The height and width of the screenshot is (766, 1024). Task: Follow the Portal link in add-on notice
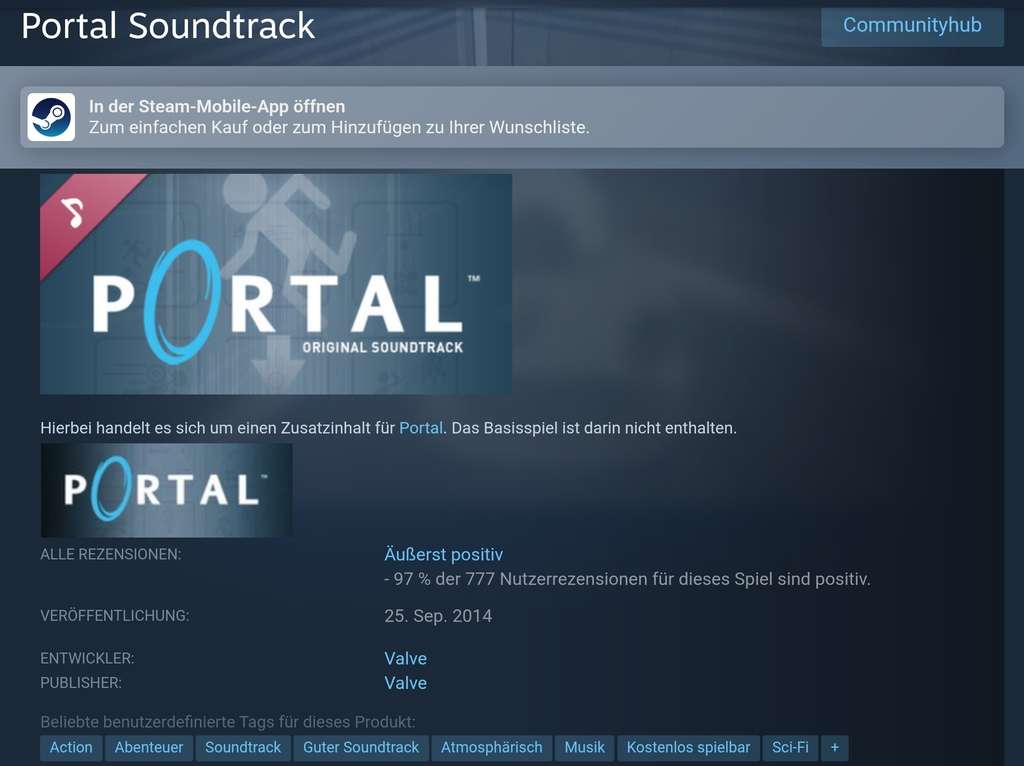click(x=421, y=428)
